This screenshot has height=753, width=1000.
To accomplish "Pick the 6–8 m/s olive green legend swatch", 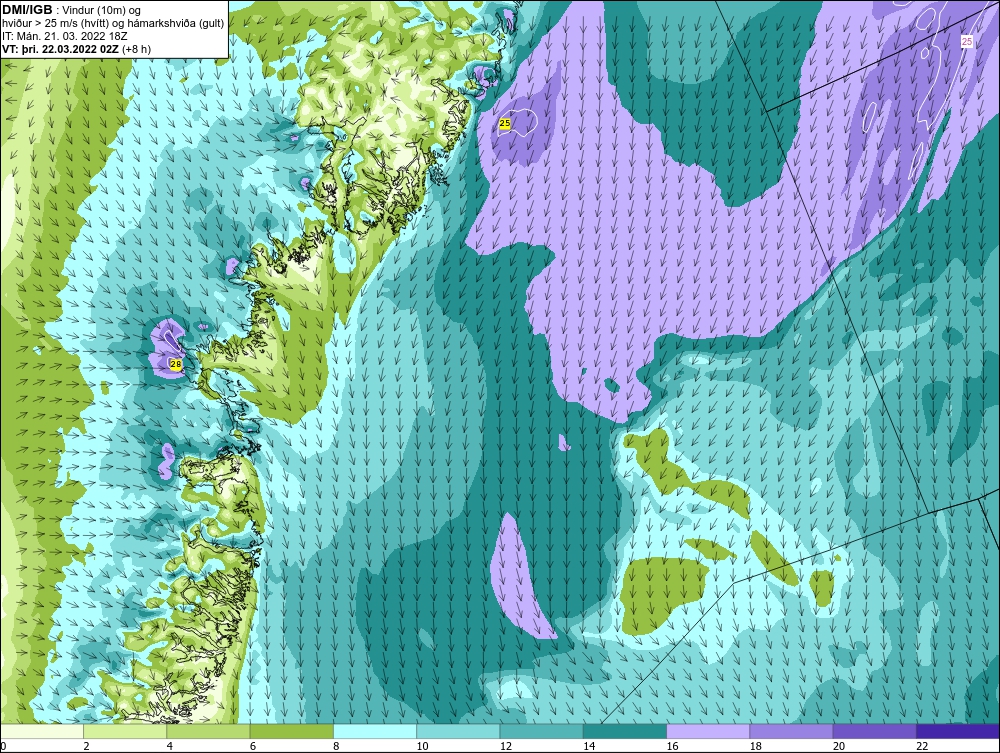I will click(291, 731).
